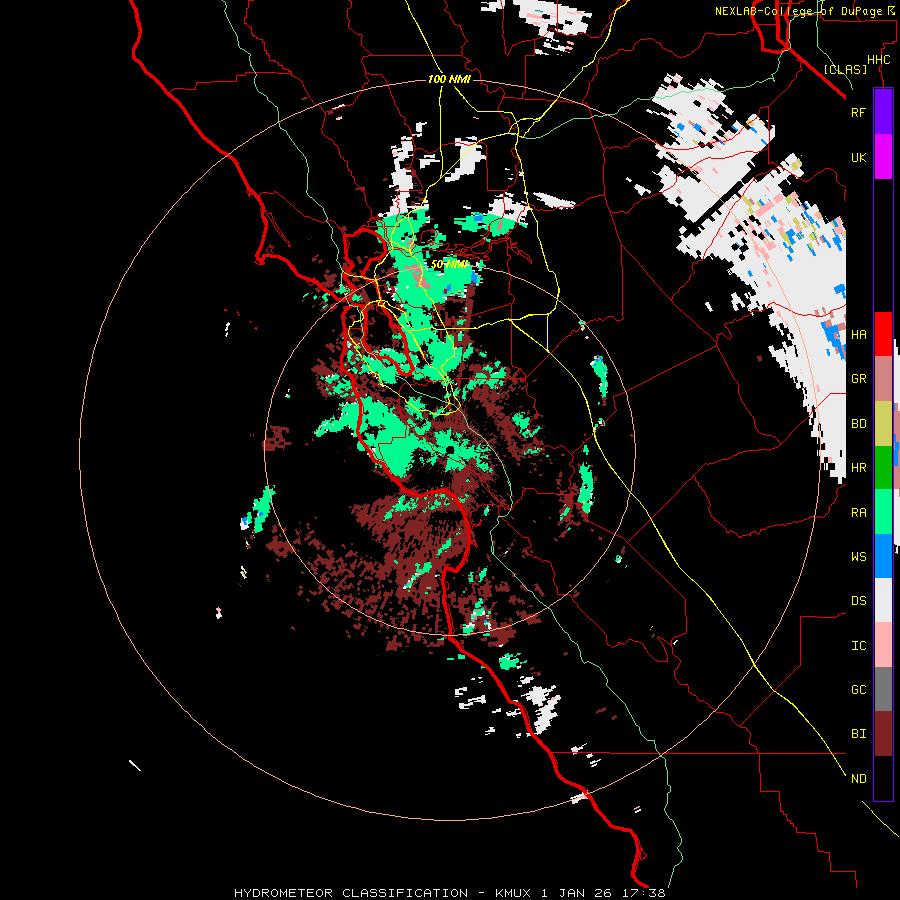Click the RA legend label
The image size is (900, 900).
858,513
